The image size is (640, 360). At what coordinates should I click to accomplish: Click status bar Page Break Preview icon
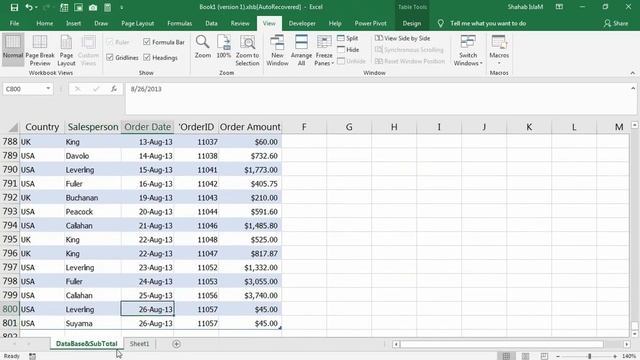544,356
